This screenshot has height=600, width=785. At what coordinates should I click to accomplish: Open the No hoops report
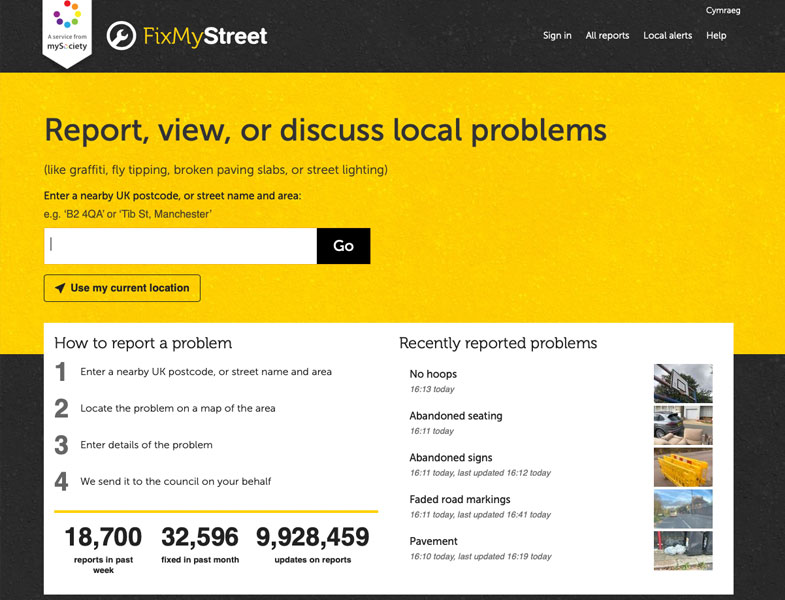click(x=433, y=374)
